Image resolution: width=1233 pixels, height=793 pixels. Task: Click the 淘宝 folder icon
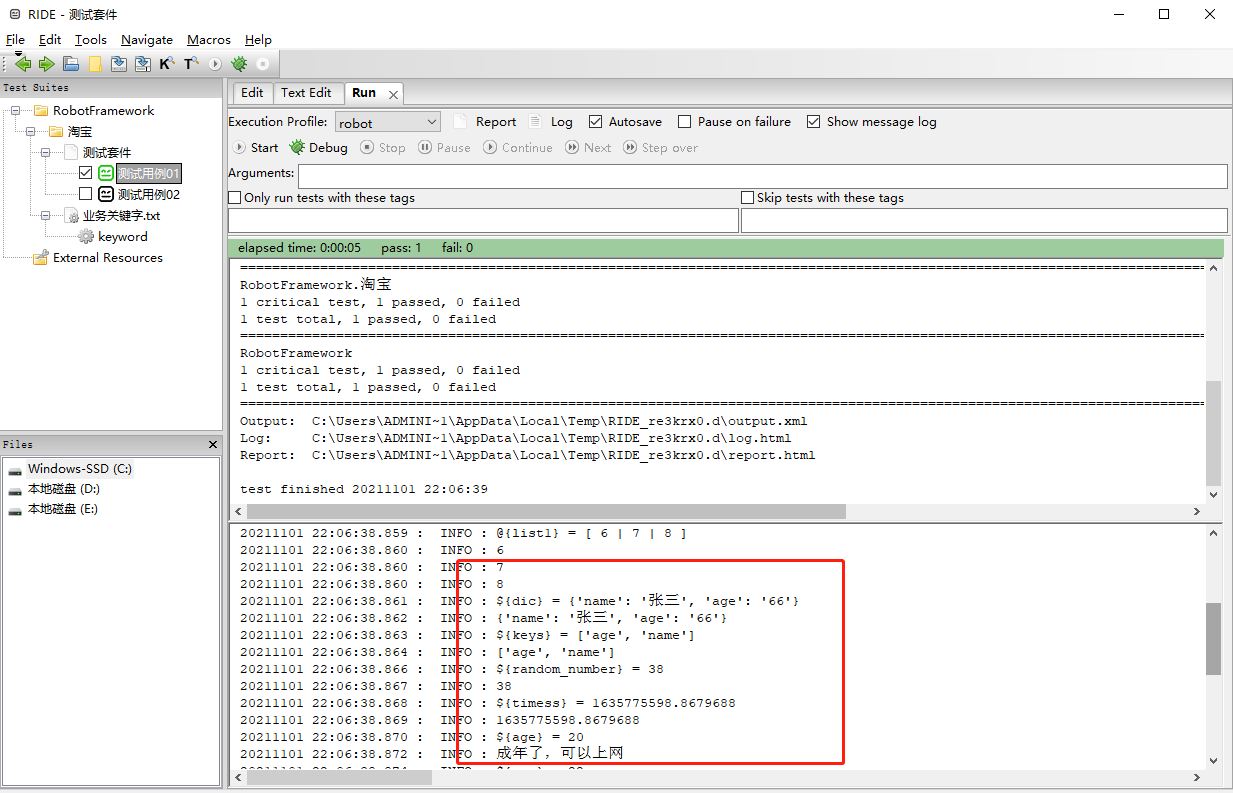click(x=57, y=131)
